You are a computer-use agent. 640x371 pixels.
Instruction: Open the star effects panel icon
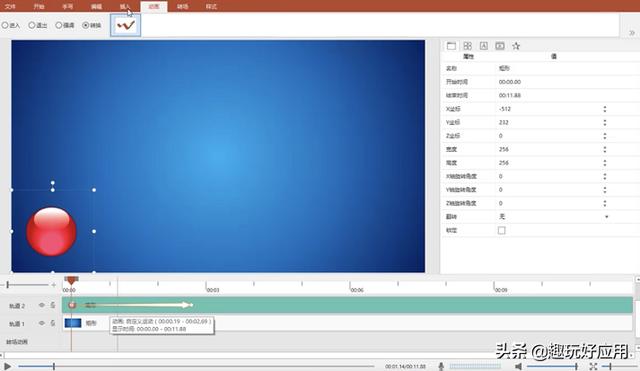click(516, 46)
